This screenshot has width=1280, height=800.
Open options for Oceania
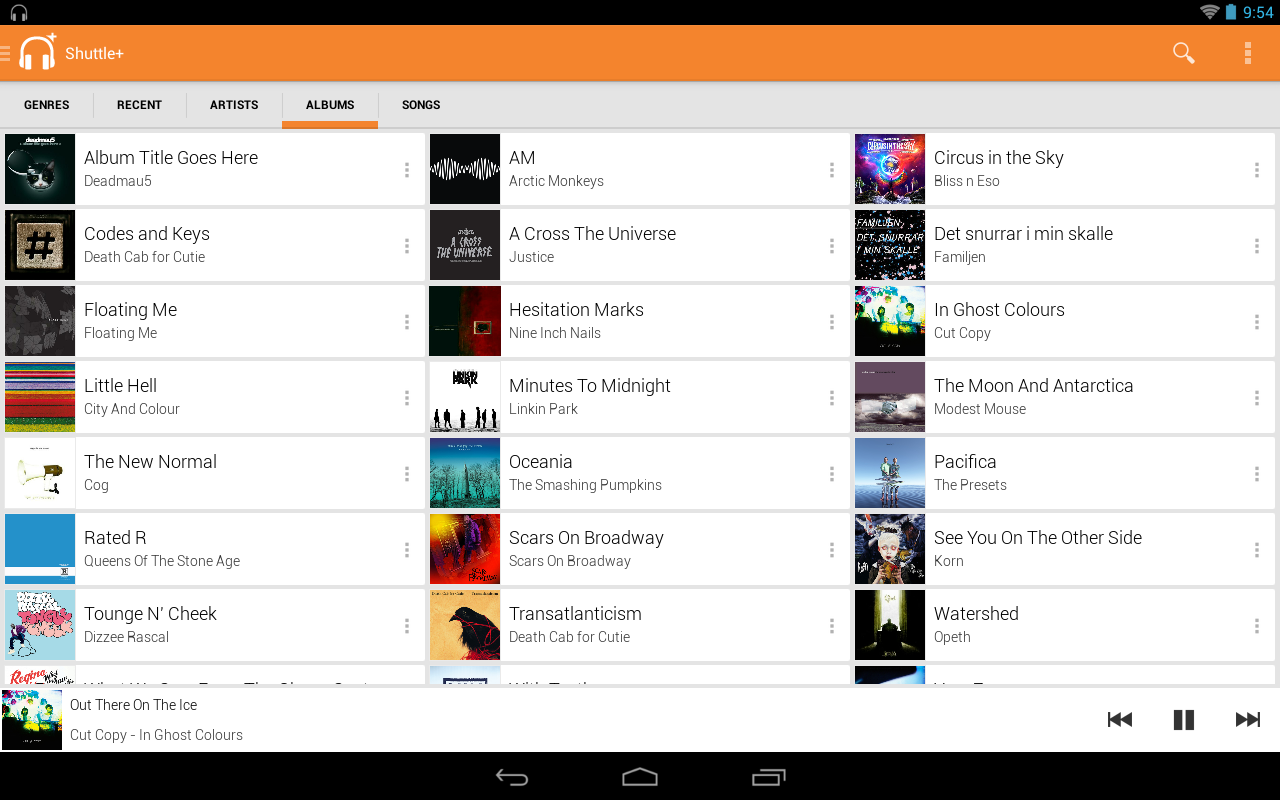click(x=832, y=474)
